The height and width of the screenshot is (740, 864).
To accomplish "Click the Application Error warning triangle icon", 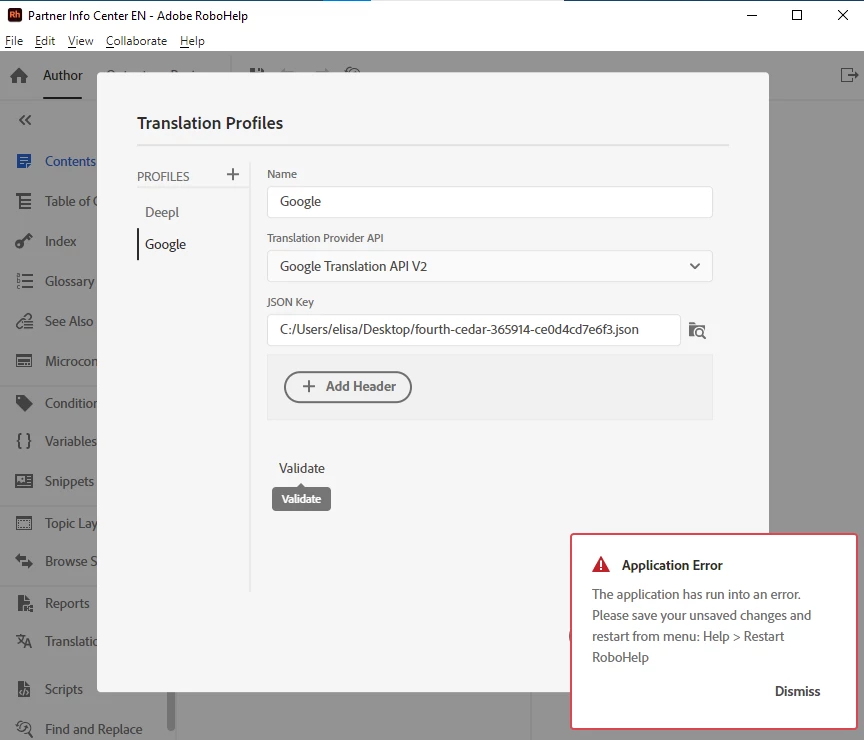I will point(601,565).
